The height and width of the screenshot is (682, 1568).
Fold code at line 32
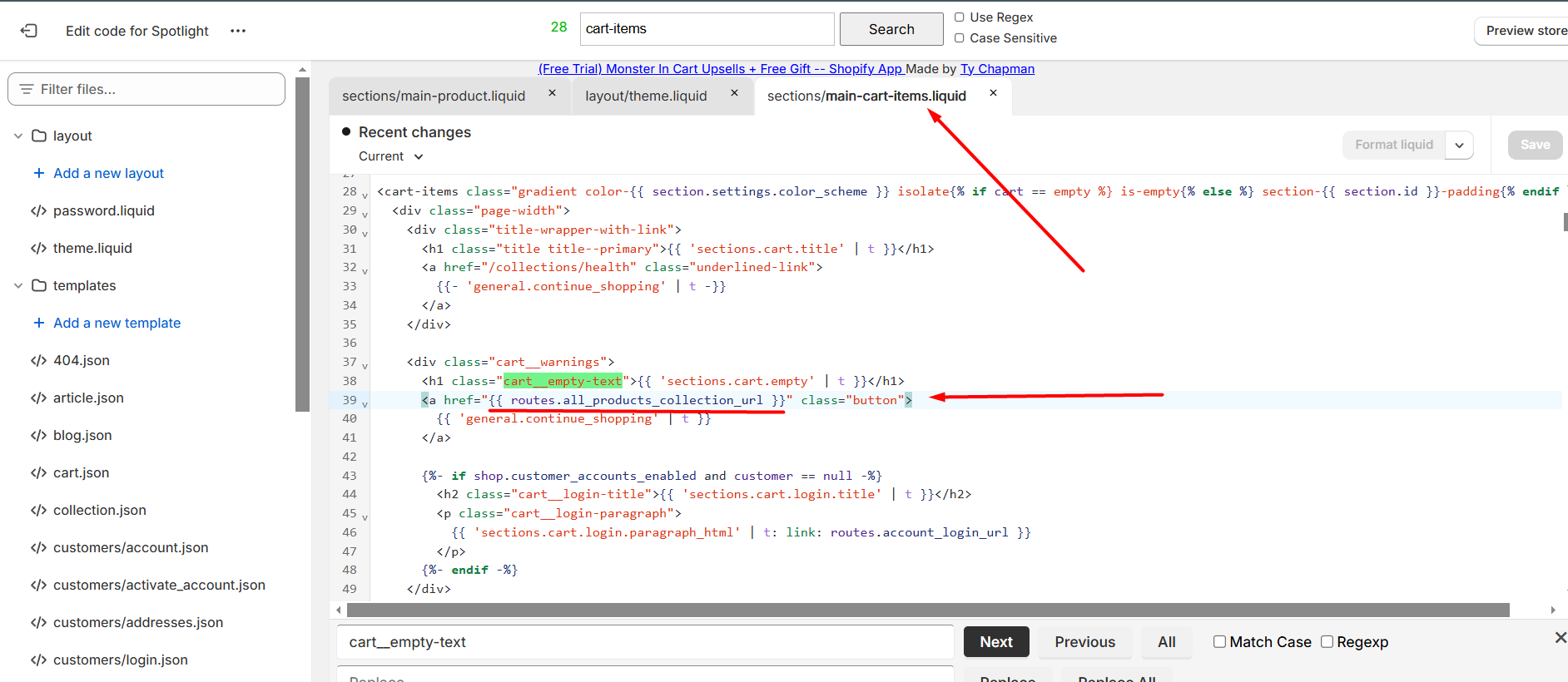365,270
